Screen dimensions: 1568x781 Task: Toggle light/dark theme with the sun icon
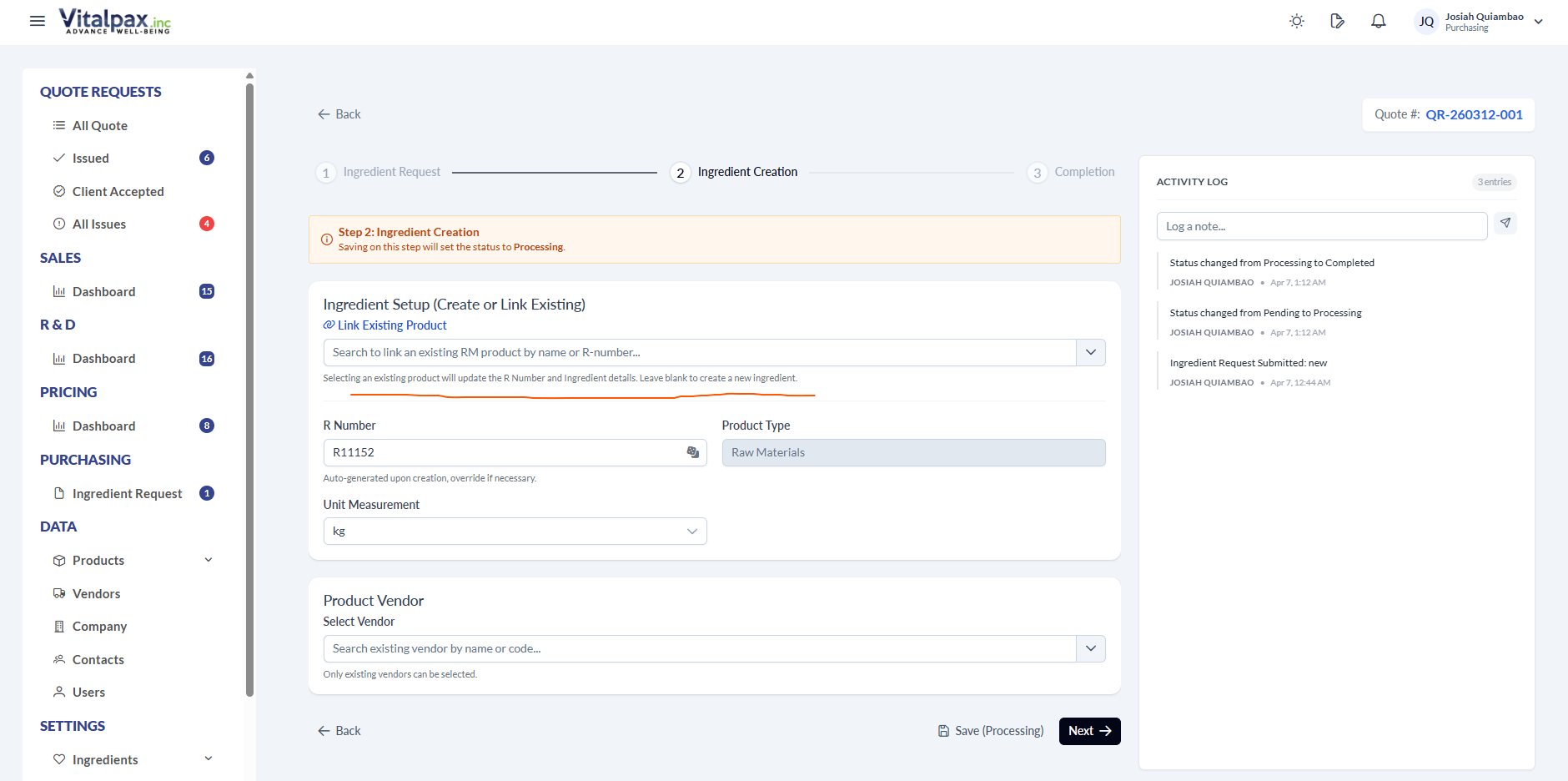tap(1296, 21)
